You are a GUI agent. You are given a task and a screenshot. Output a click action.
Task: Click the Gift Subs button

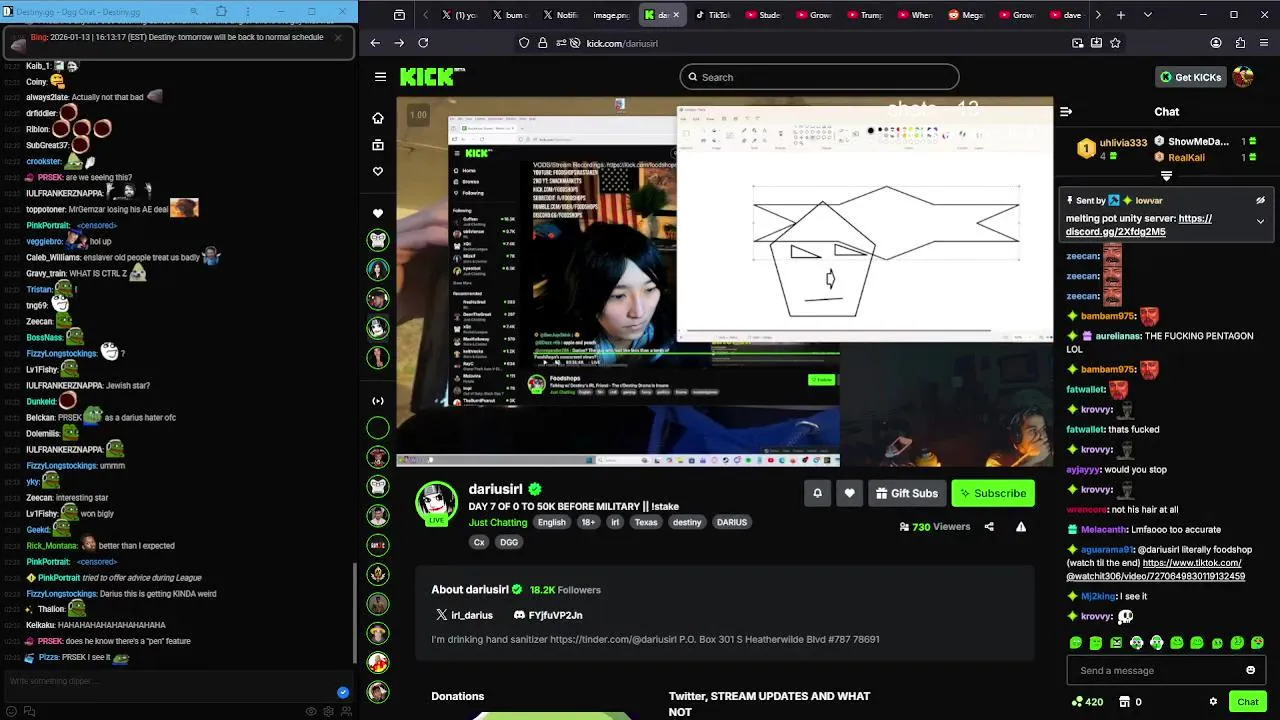click(x=907, y=493)
